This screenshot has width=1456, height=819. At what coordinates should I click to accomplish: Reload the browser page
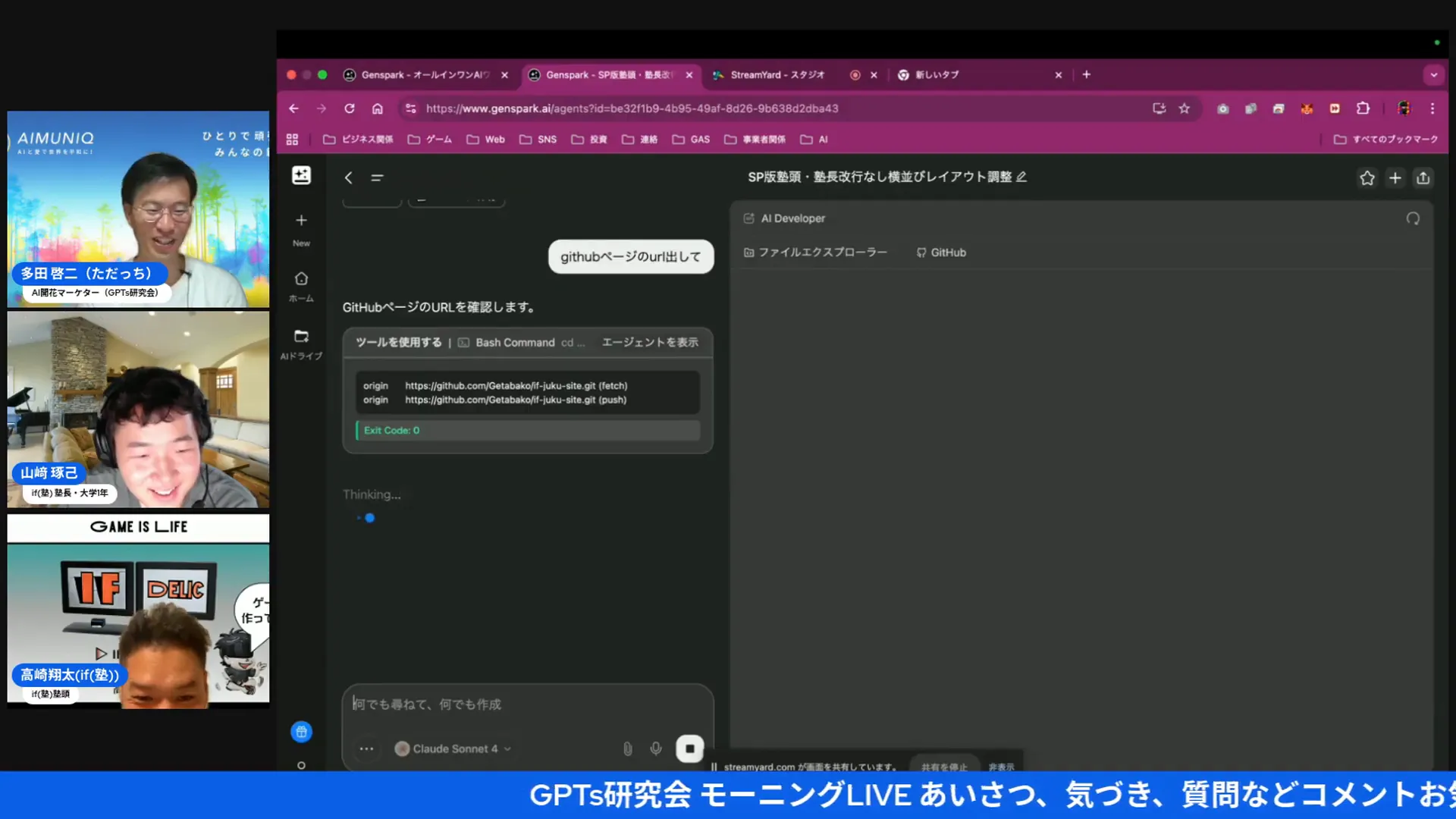[350, 108]
